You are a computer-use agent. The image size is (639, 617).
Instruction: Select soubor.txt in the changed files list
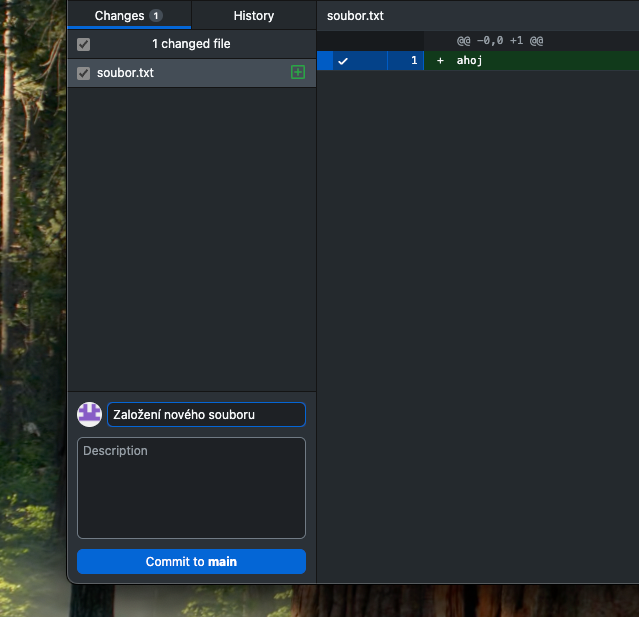pos(192,73)
